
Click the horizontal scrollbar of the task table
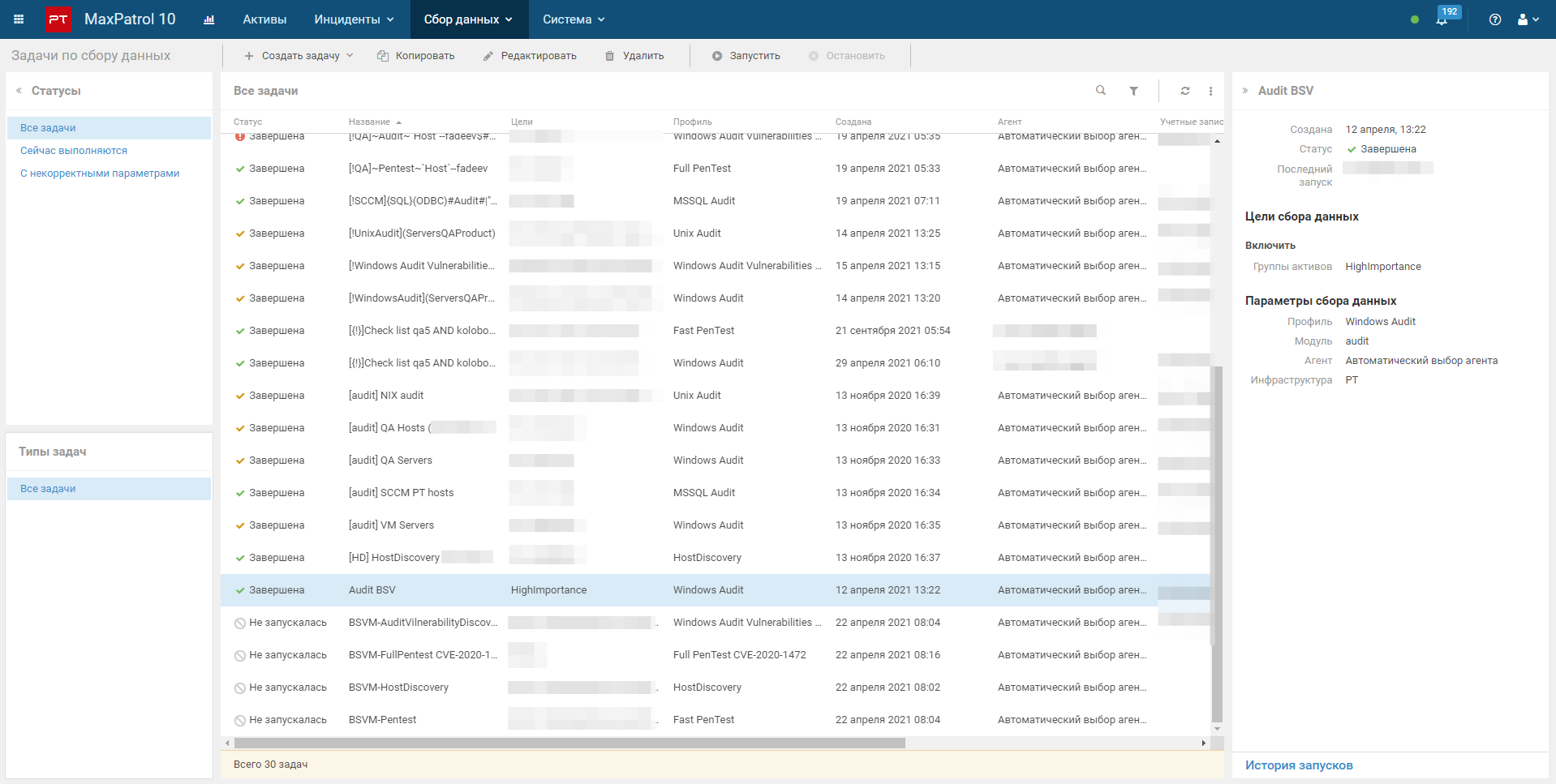(x=570, y=743)
